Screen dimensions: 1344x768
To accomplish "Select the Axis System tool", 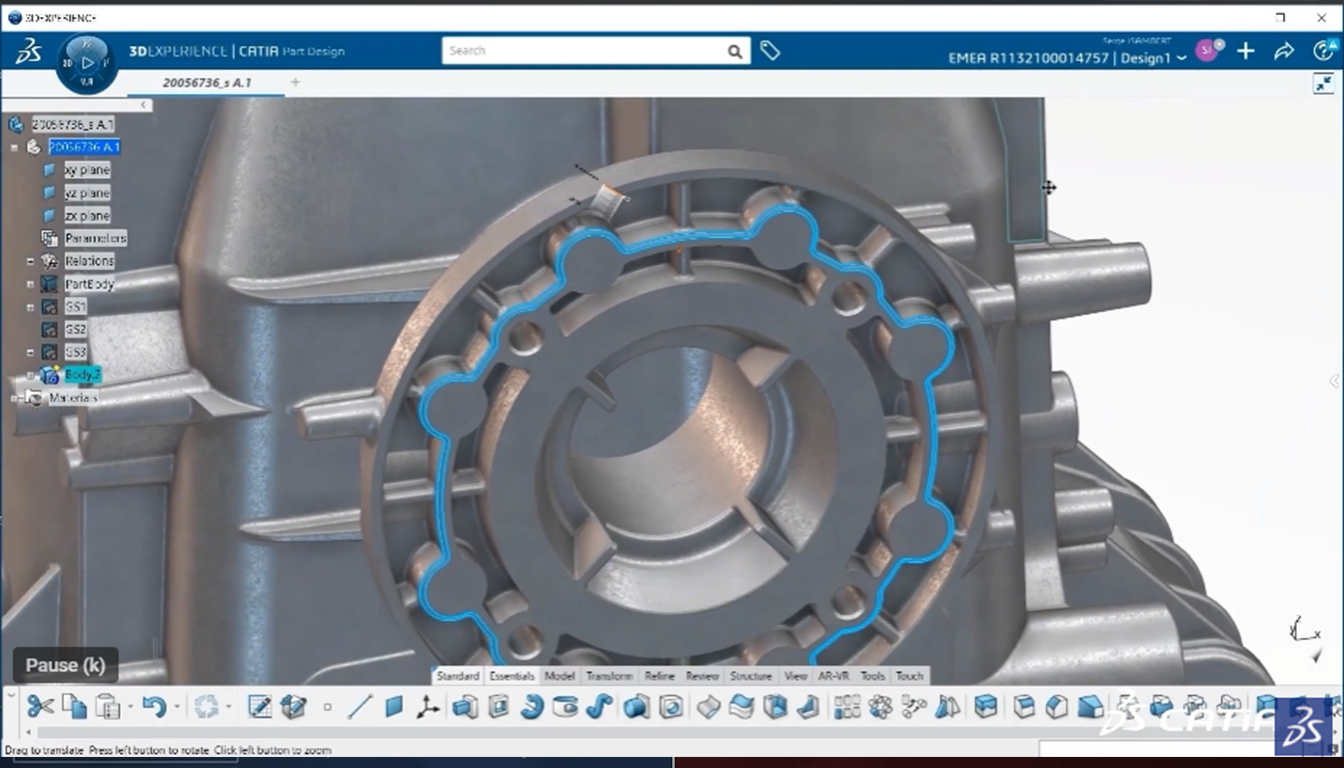I will tap(428, 706).
